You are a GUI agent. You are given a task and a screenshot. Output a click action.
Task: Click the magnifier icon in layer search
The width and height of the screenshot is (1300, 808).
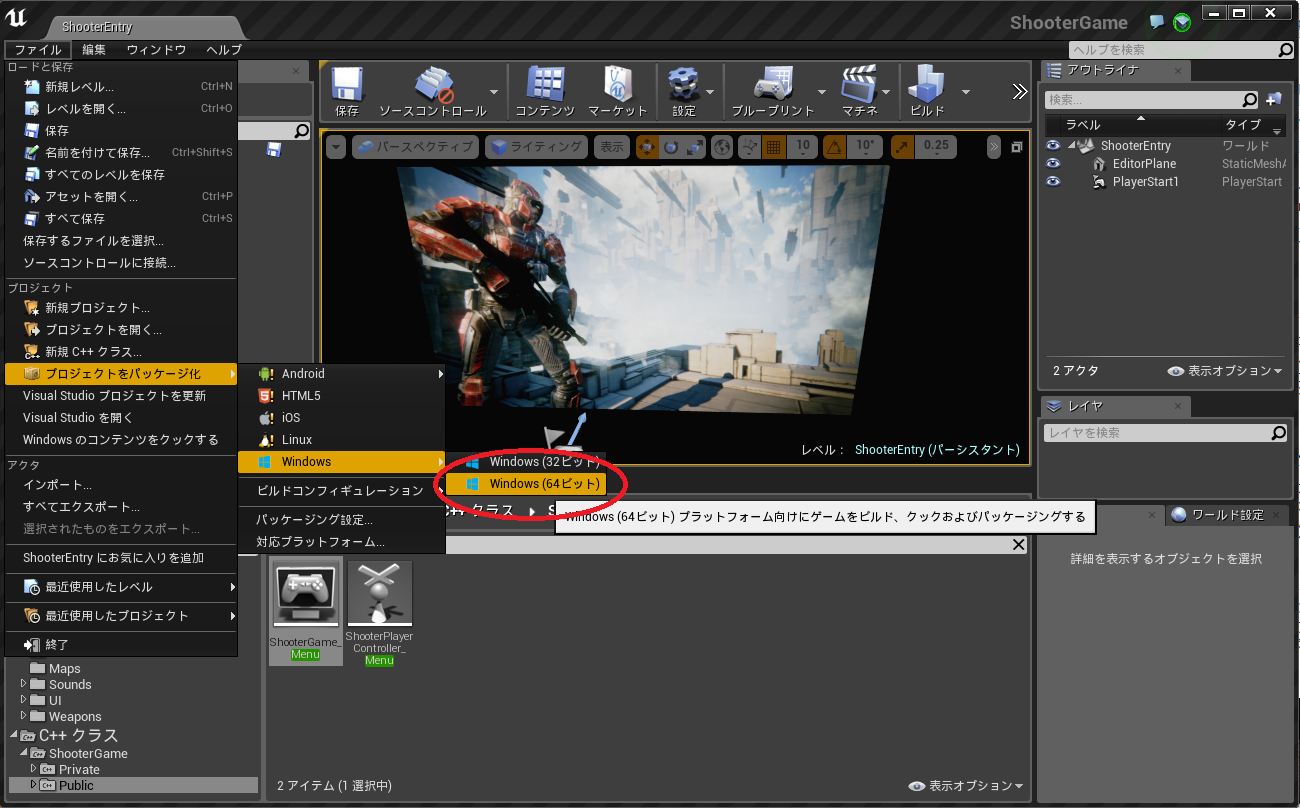coord(1278,433)
